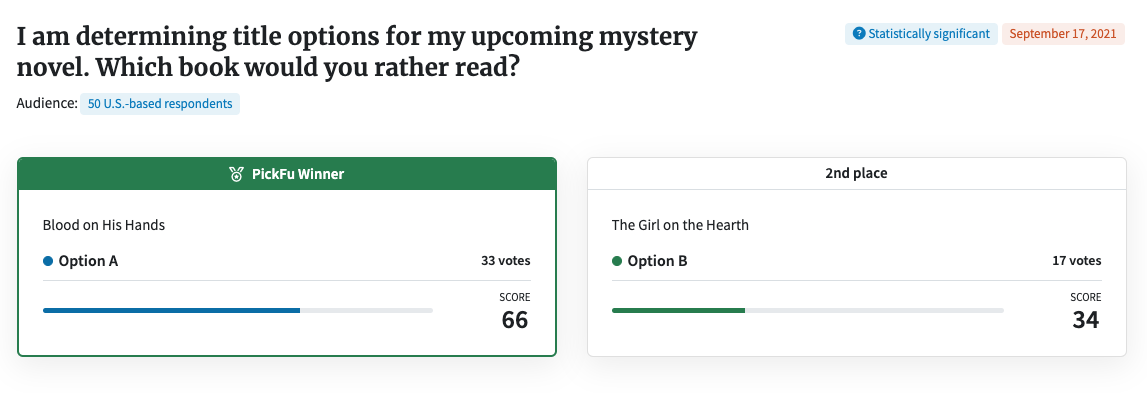The image size is (1147, 393).
Task: Click The Girl on the Hearth title
Action: (x=680, y=225)
